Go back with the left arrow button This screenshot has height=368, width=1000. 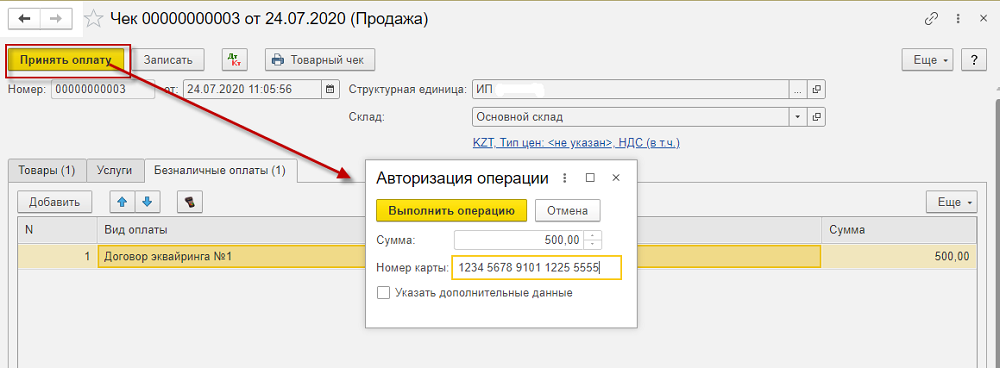[25, 18]
